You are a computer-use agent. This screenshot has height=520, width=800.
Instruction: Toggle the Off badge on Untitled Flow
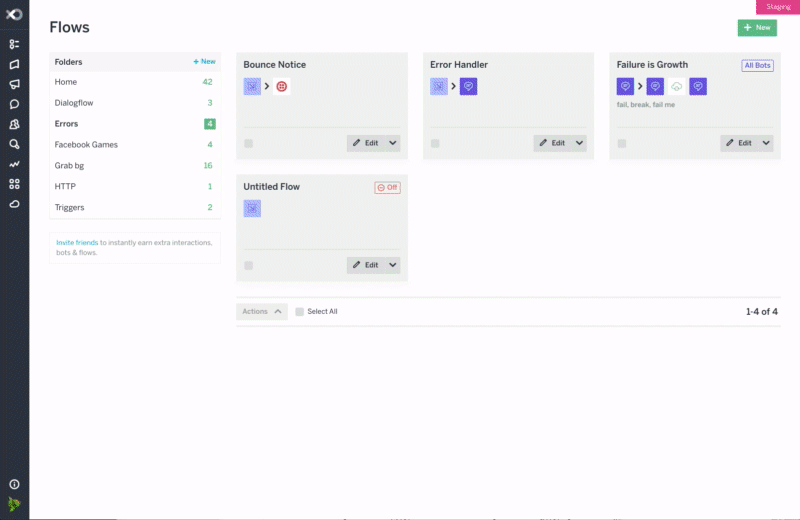387,187
